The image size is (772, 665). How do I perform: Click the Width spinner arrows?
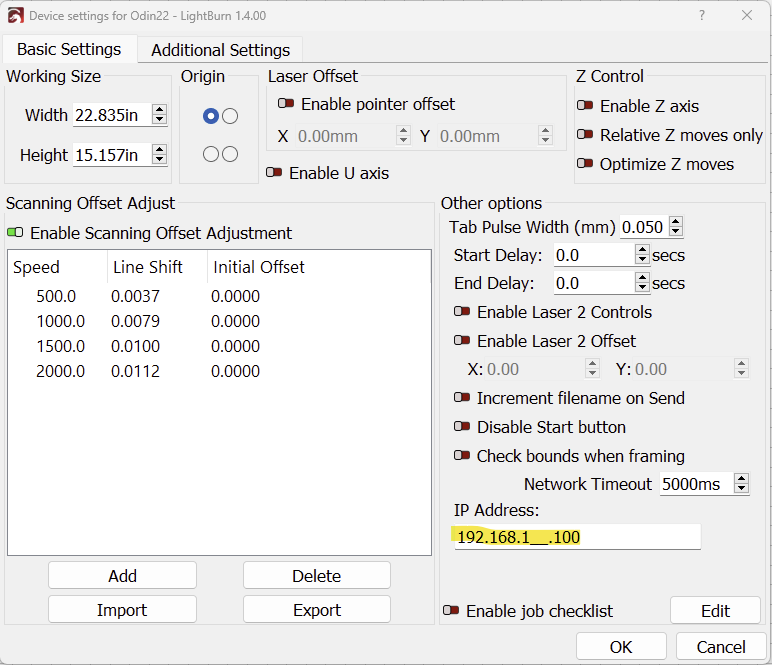click(159, 115)
